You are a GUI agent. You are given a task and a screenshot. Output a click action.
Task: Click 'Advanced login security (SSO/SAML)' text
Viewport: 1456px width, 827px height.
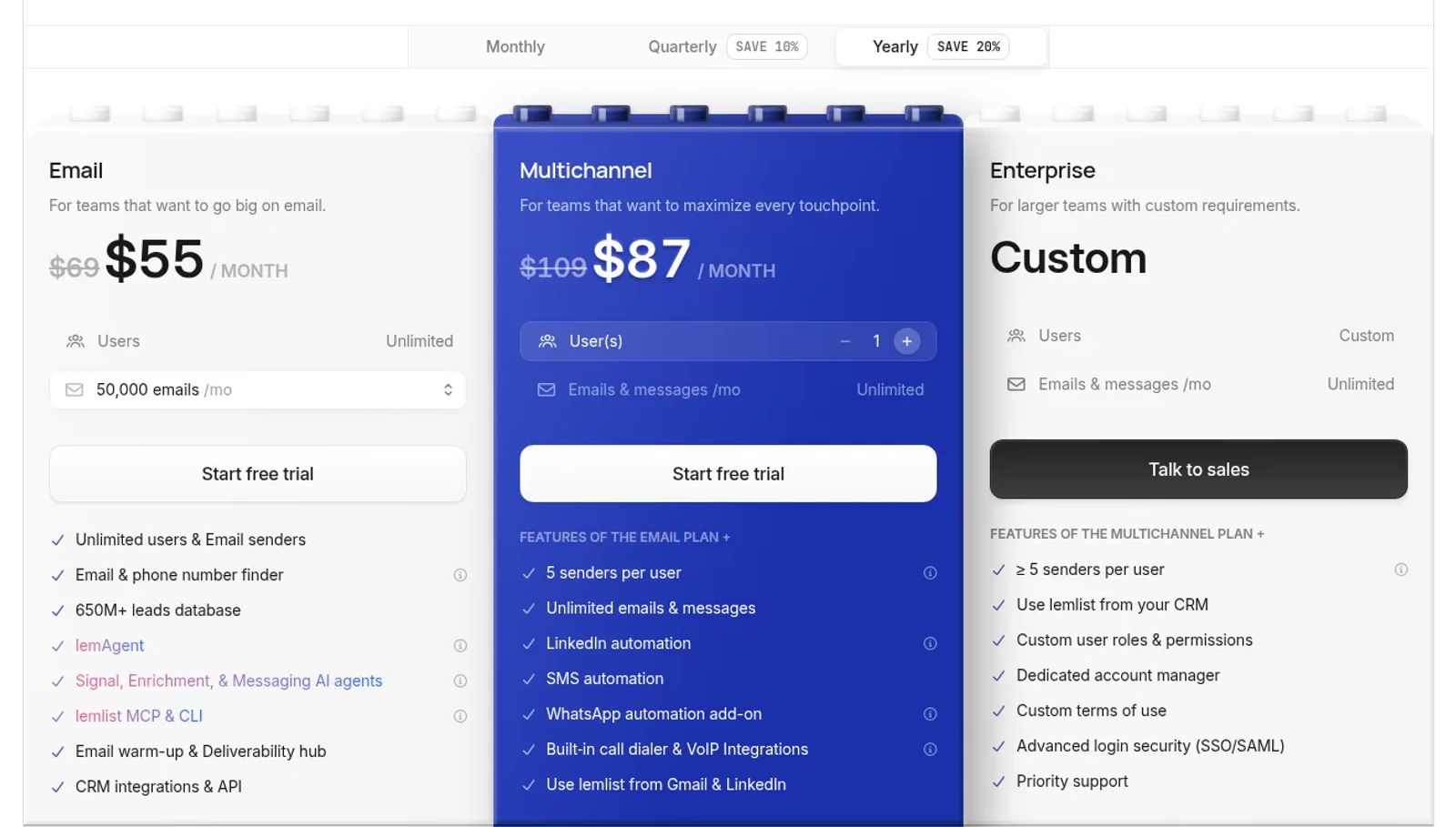point(1150,746)
